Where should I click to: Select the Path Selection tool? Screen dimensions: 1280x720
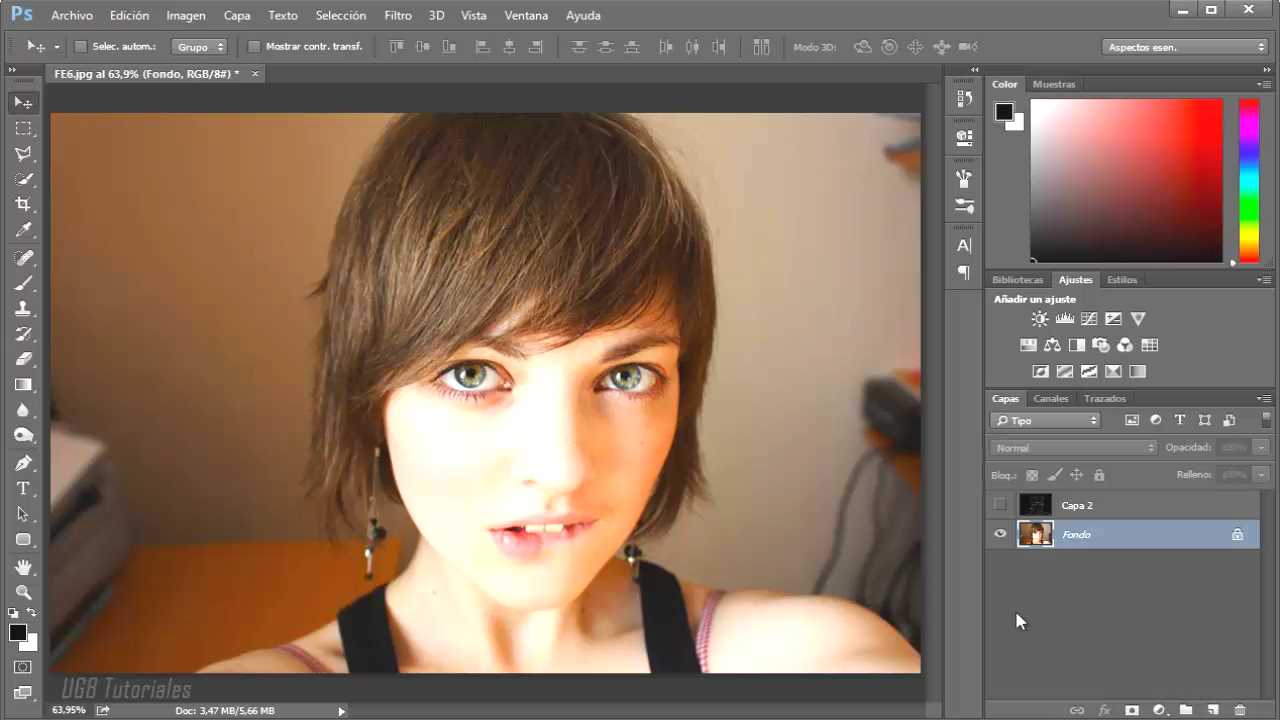click(x=23, y=514)
